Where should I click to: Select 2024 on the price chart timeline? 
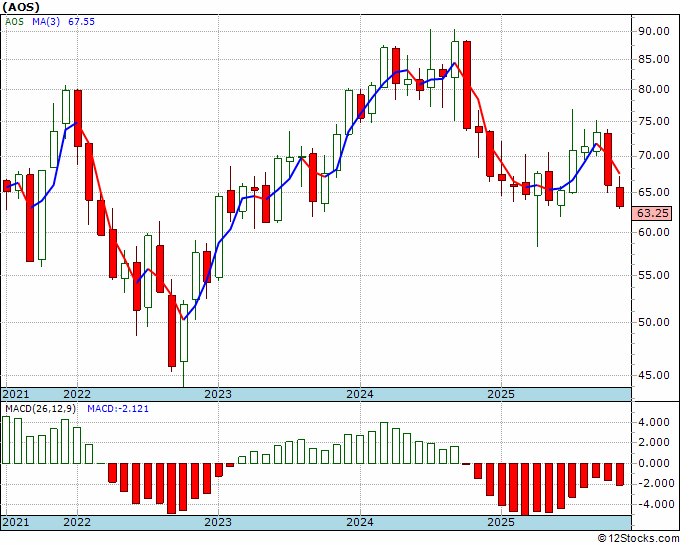(360, 394)
